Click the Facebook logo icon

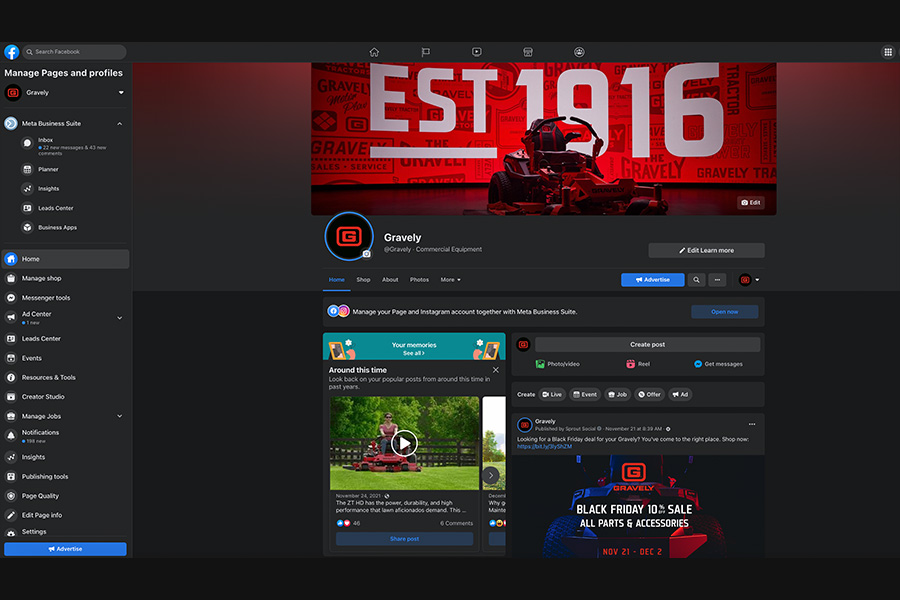coord(11,52)
